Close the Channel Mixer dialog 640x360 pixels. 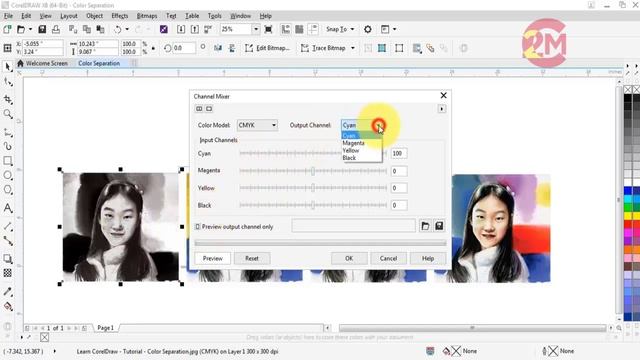point(444,96)
